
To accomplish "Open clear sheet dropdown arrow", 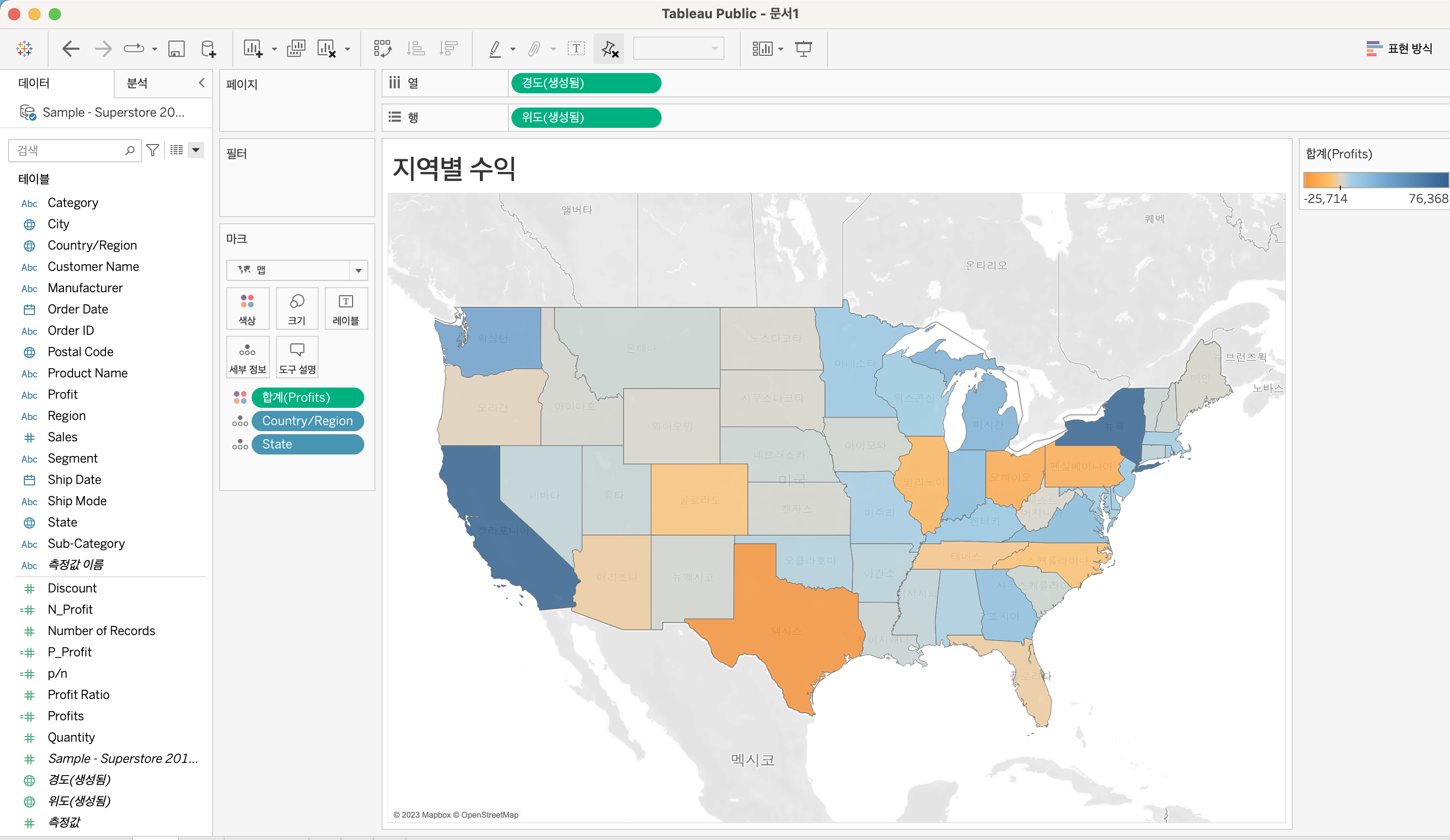I will pyautogui.click(x=347, y=50).
